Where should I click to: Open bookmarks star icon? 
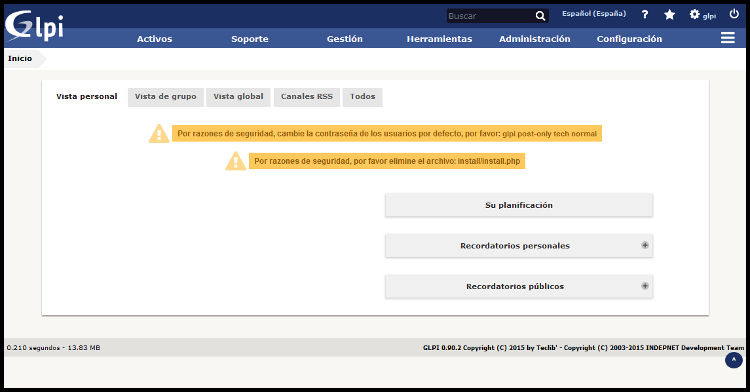[670, 15]
